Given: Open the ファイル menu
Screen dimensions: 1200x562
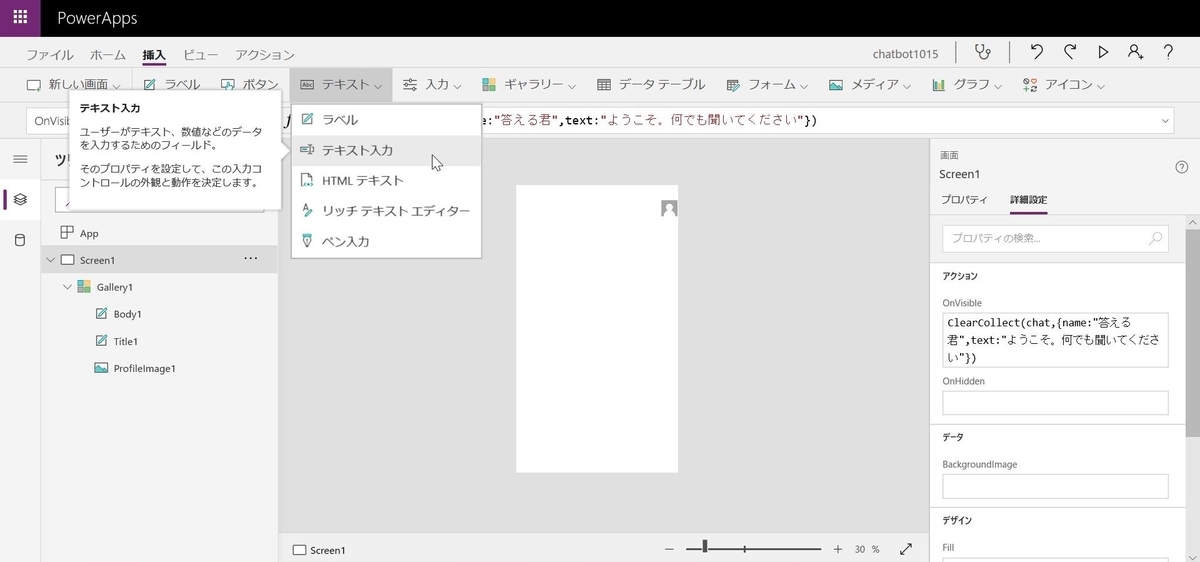Looking at the screenshot, I should click(49, 55).
